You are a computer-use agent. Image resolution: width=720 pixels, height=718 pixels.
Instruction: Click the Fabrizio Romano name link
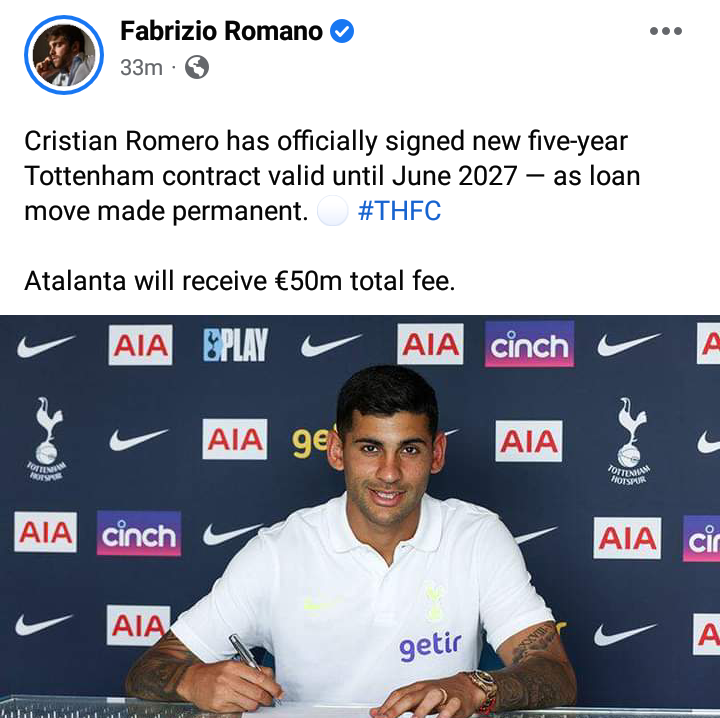click(221, 31)
